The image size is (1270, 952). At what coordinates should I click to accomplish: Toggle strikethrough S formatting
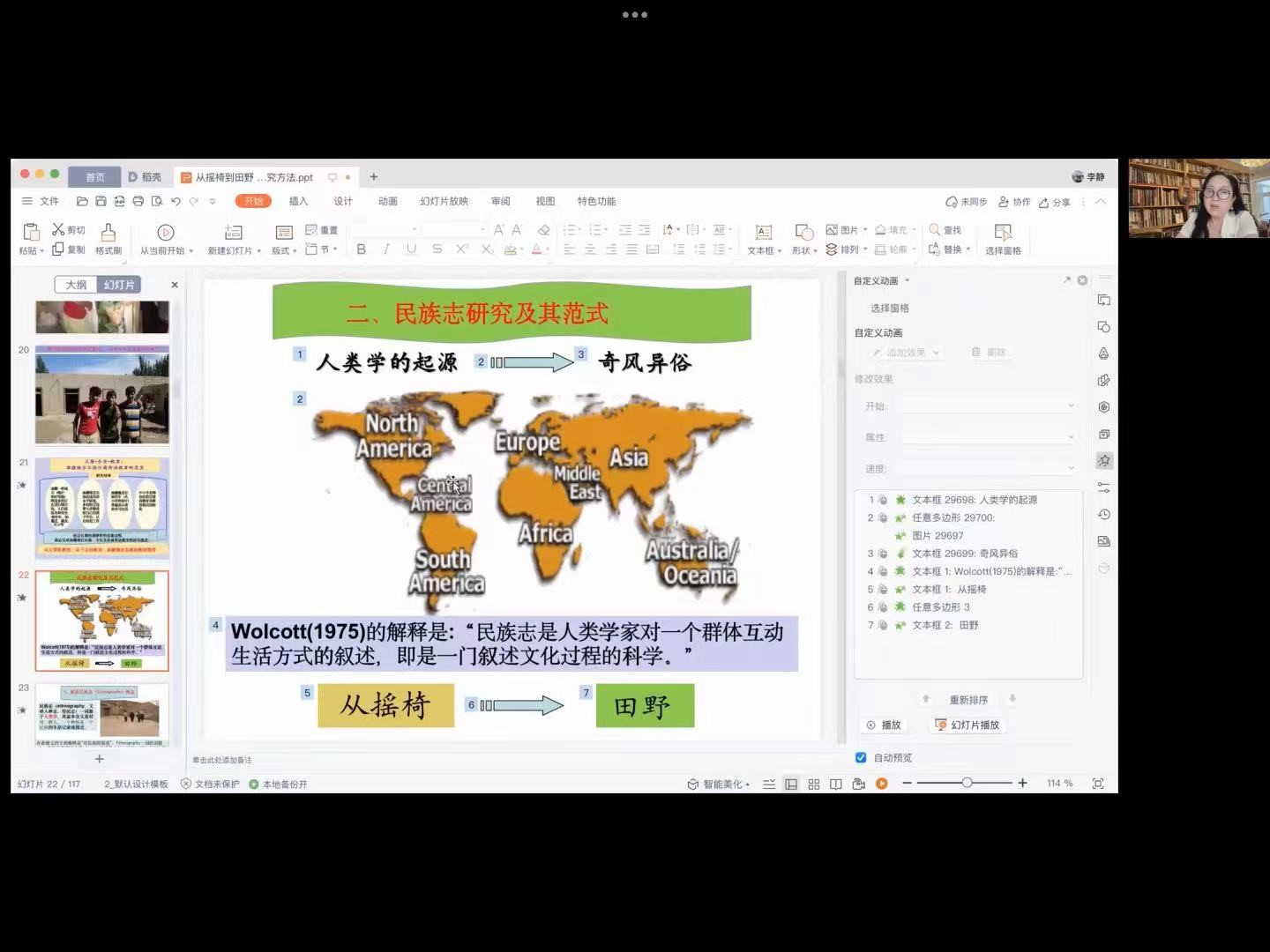(x=437, y=249)
